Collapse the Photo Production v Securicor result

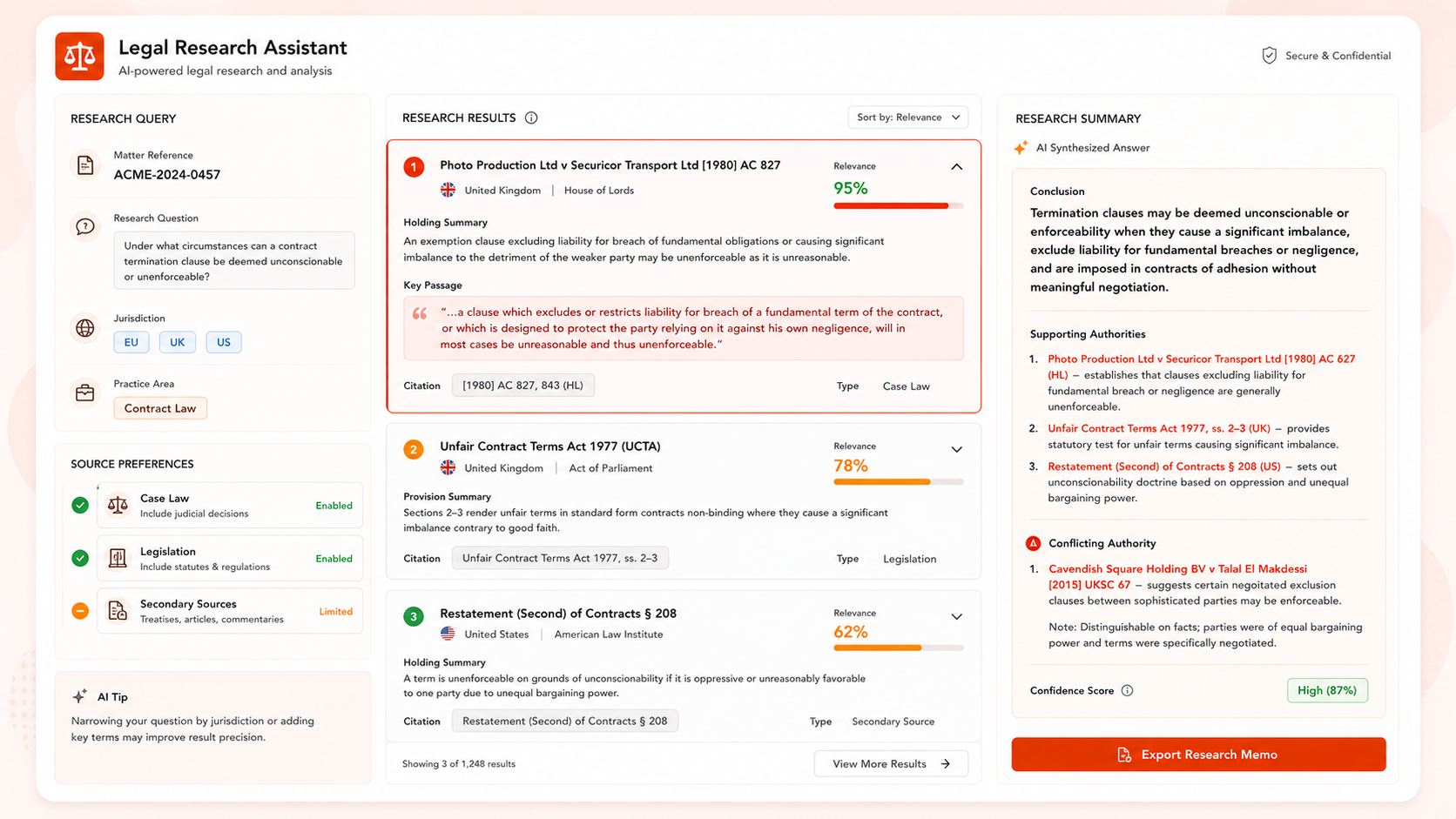point(956,166)
